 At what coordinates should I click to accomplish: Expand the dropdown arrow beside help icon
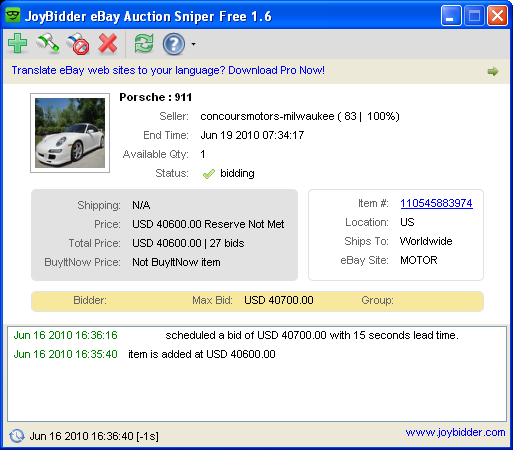pyautogui.click(x=193, y=44)
